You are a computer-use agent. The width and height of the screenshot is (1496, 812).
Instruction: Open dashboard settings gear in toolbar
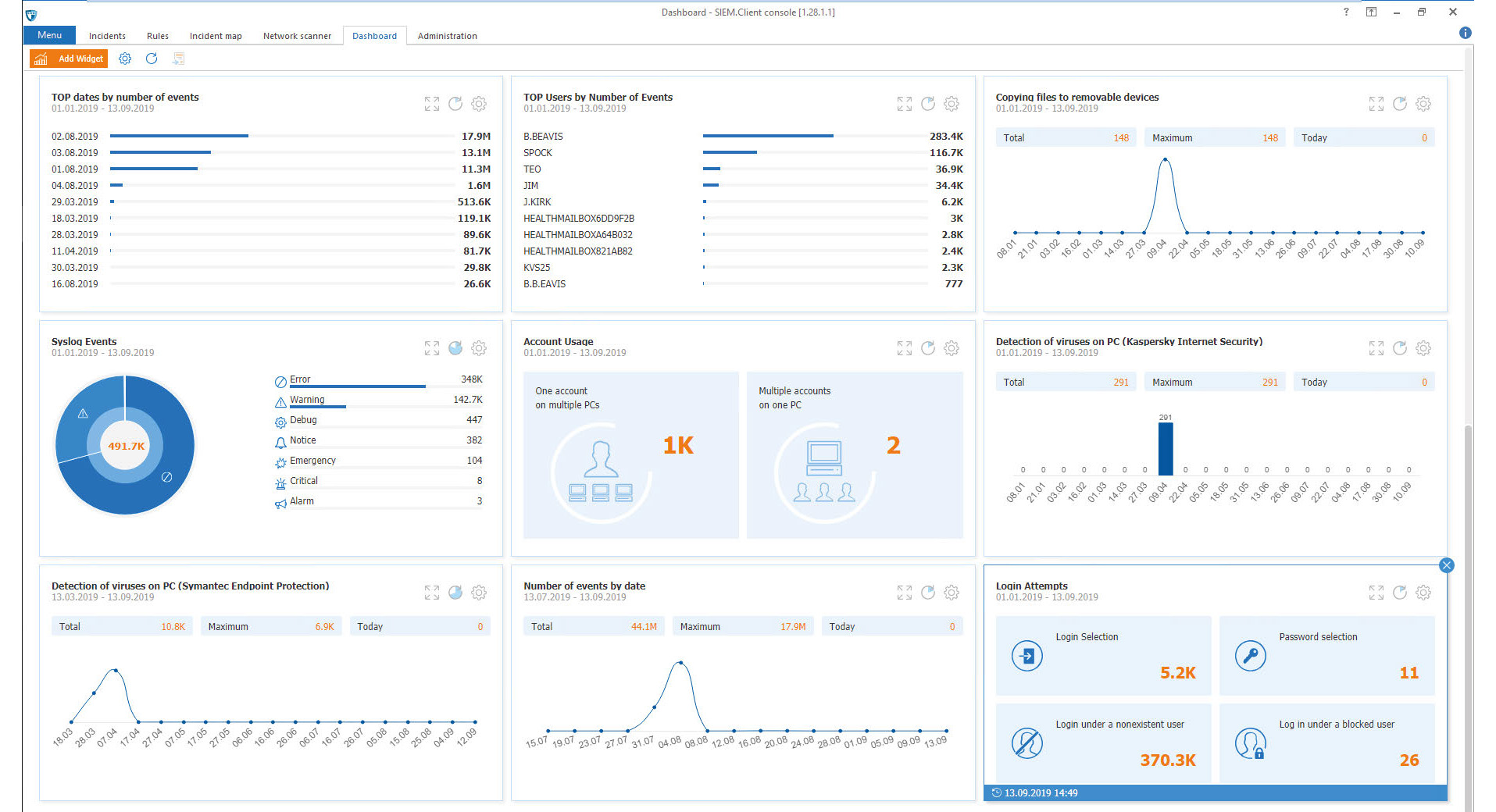(x=125, y=59)
